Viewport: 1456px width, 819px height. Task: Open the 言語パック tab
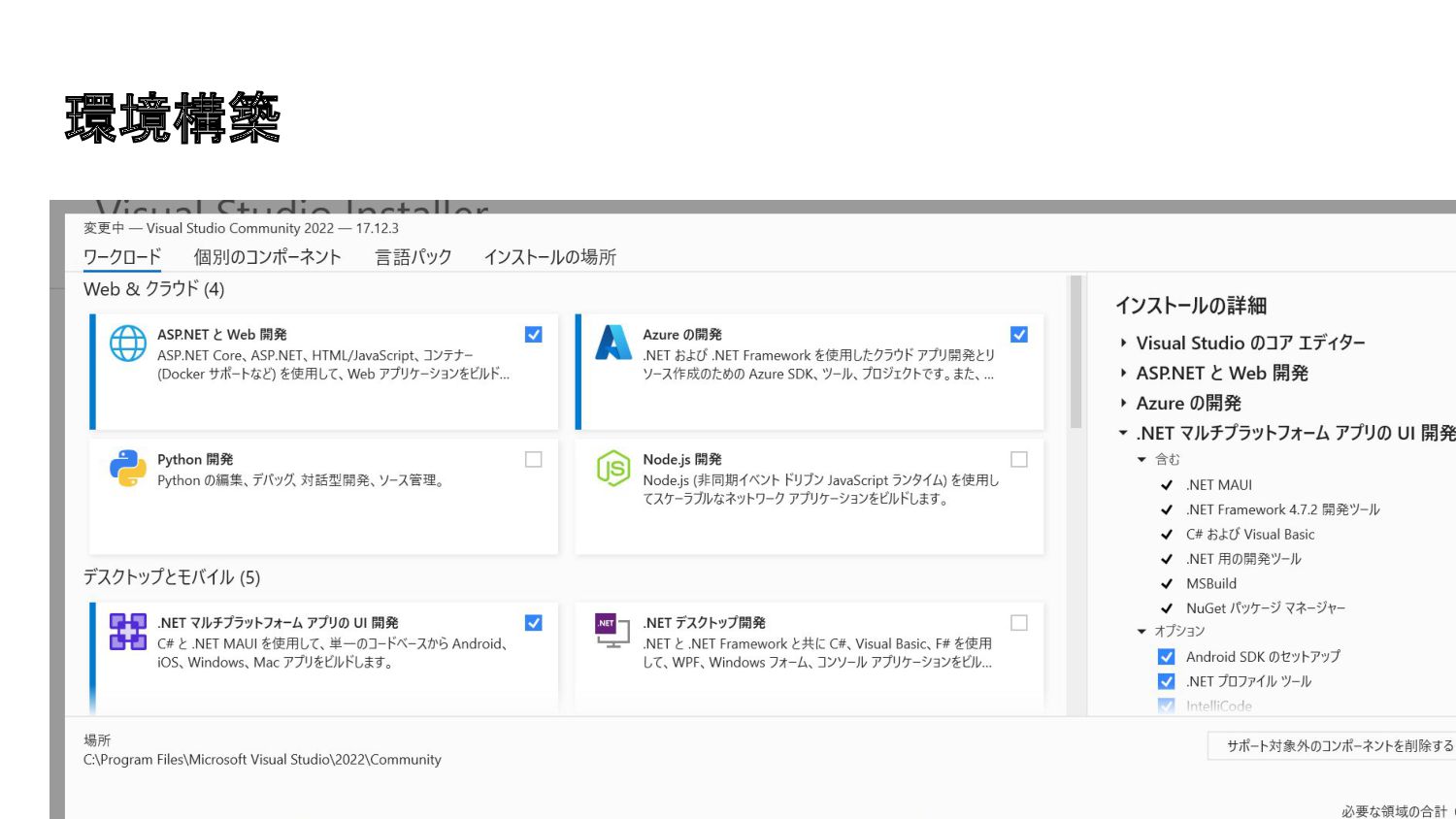click(x=414, y=257)
